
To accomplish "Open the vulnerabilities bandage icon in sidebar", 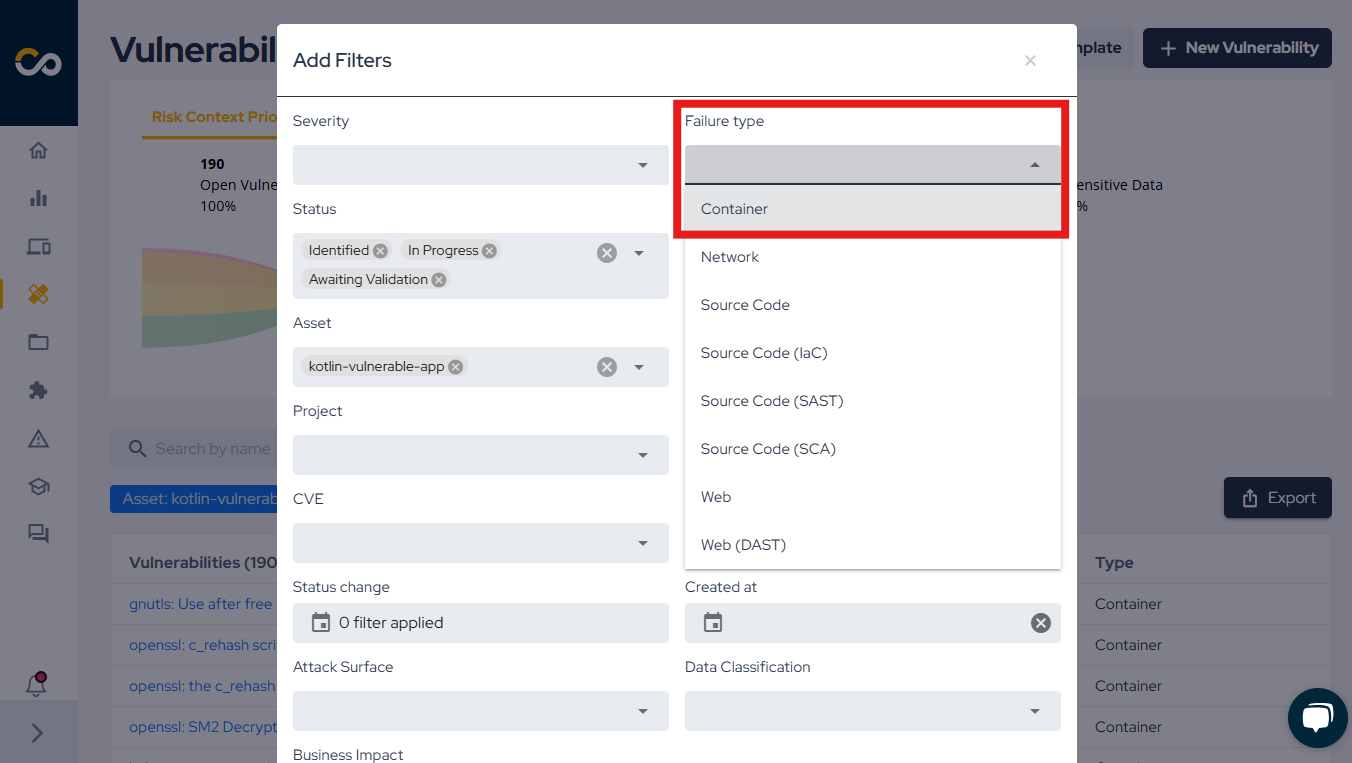I will pyautogui.click(x=38, y=294).
